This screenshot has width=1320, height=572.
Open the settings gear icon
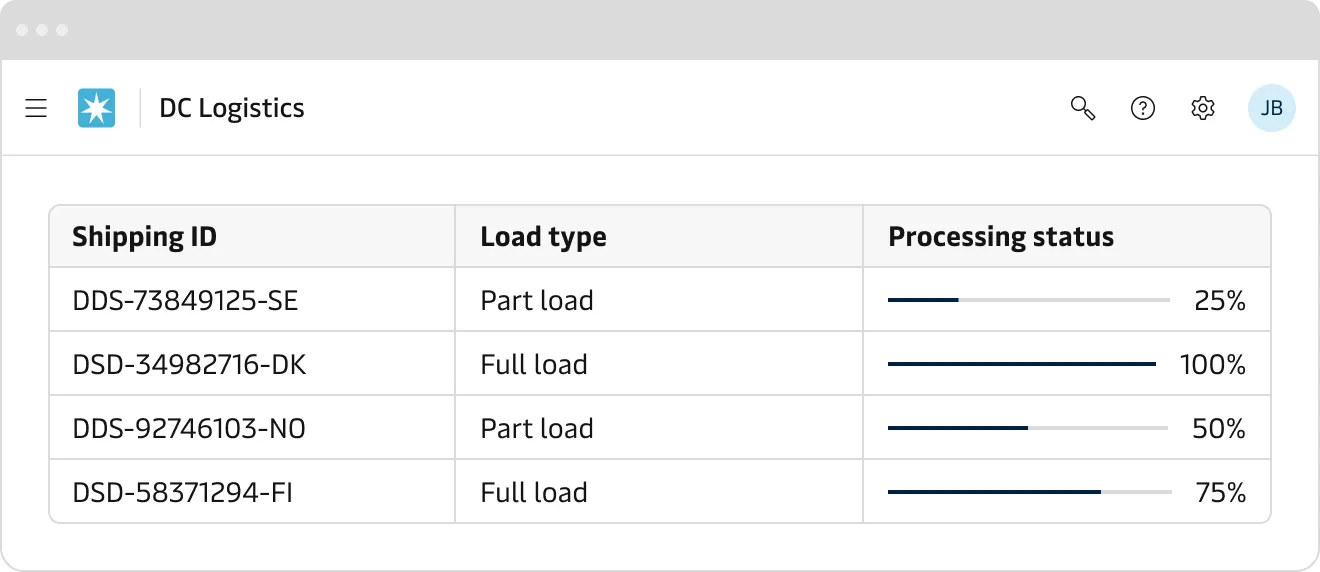tap(1203, 108)
